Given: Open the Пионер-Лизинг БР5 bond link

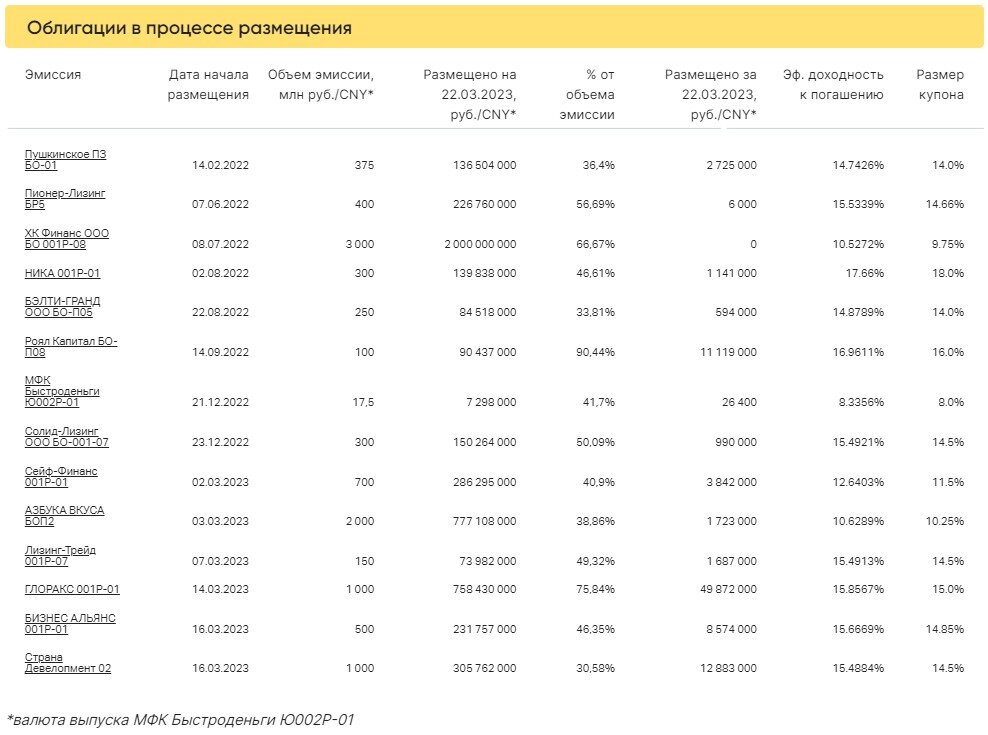Looking at the screenshot, I should pos(65,199).
